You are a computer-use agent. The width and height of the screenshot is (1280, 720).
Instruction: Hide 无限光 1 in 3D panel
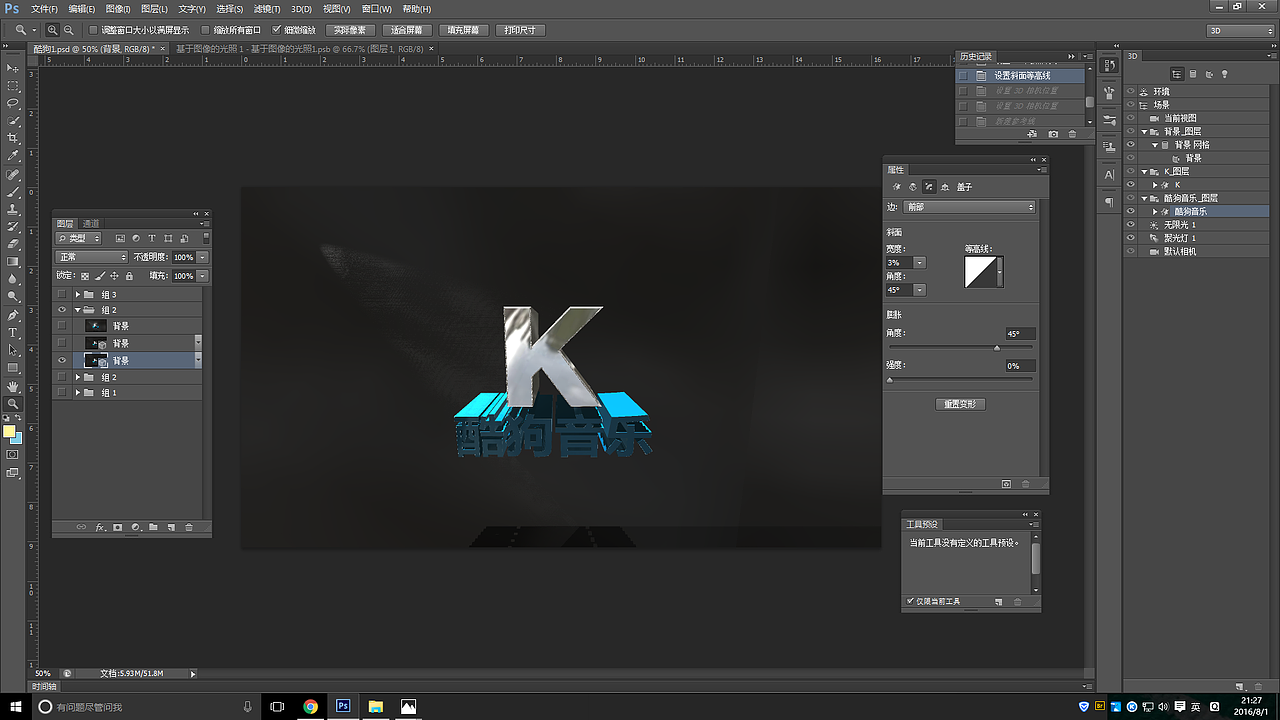pyautogui.click(x=1131, y=225)
